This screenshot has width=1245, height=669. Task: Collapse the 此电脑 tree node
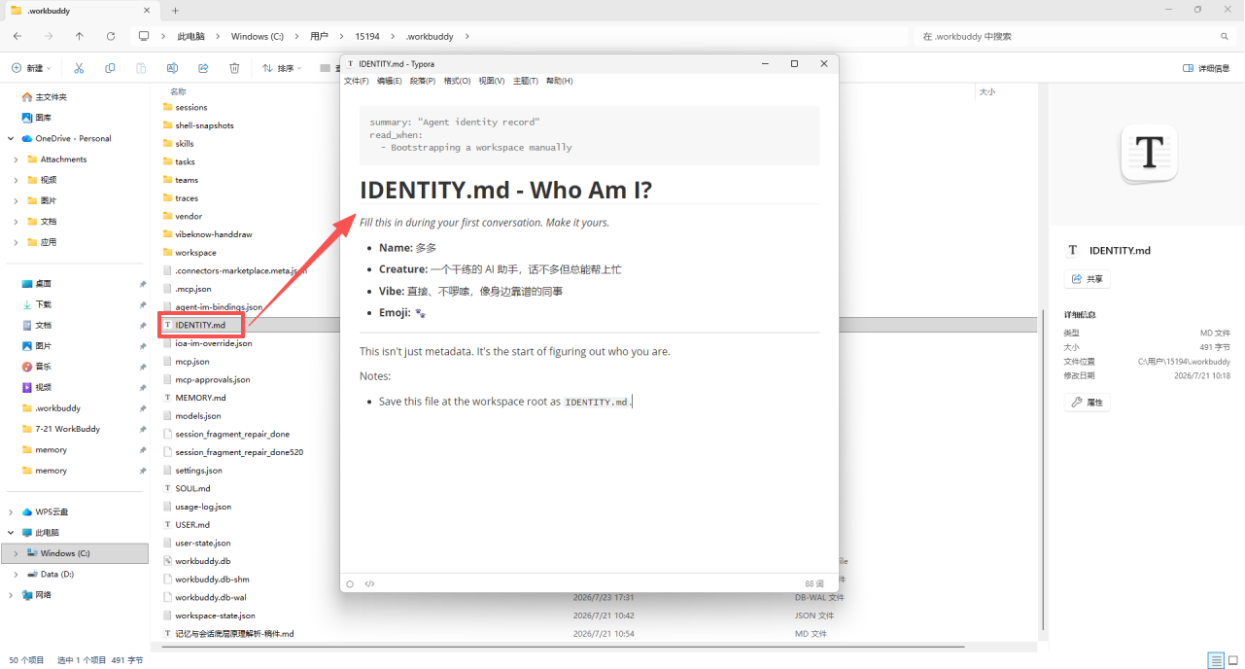click(11, 533)
